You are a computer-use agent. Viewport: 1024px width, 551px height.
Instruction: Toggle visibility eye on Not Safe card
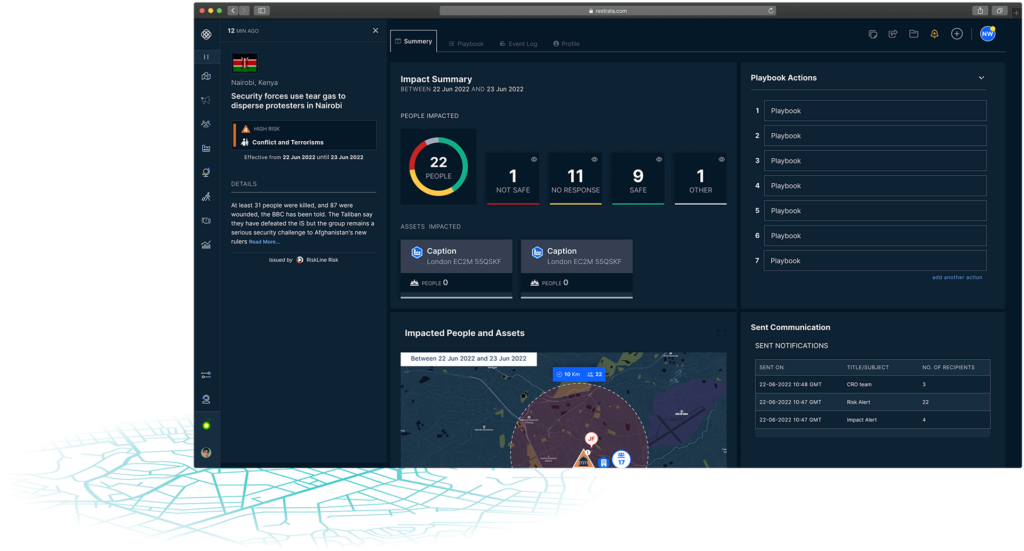(534, 159)
